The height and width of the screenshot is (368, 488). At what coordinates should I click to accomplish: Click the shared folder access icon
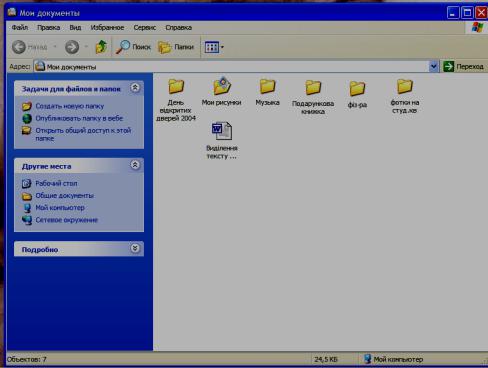click(27, 130)
